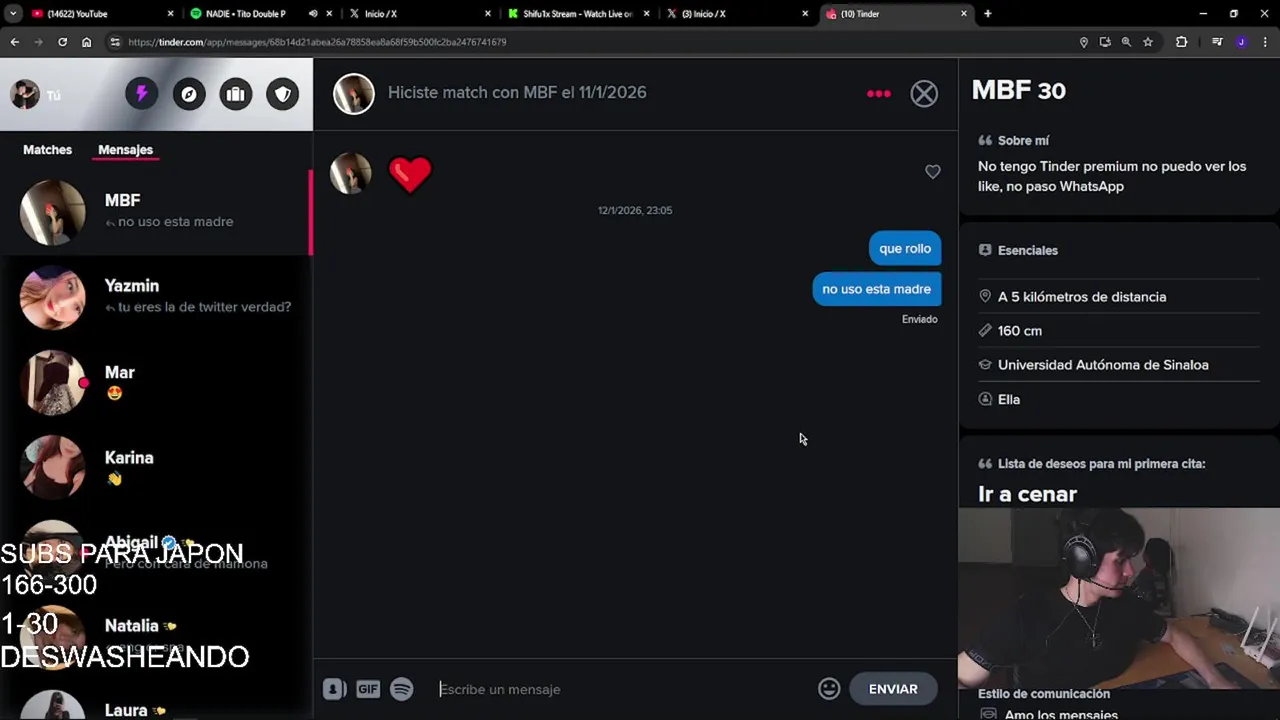Click the 'Ella' pronoun row
This screenshot has width=1280, height=720.
(1119, 399)
